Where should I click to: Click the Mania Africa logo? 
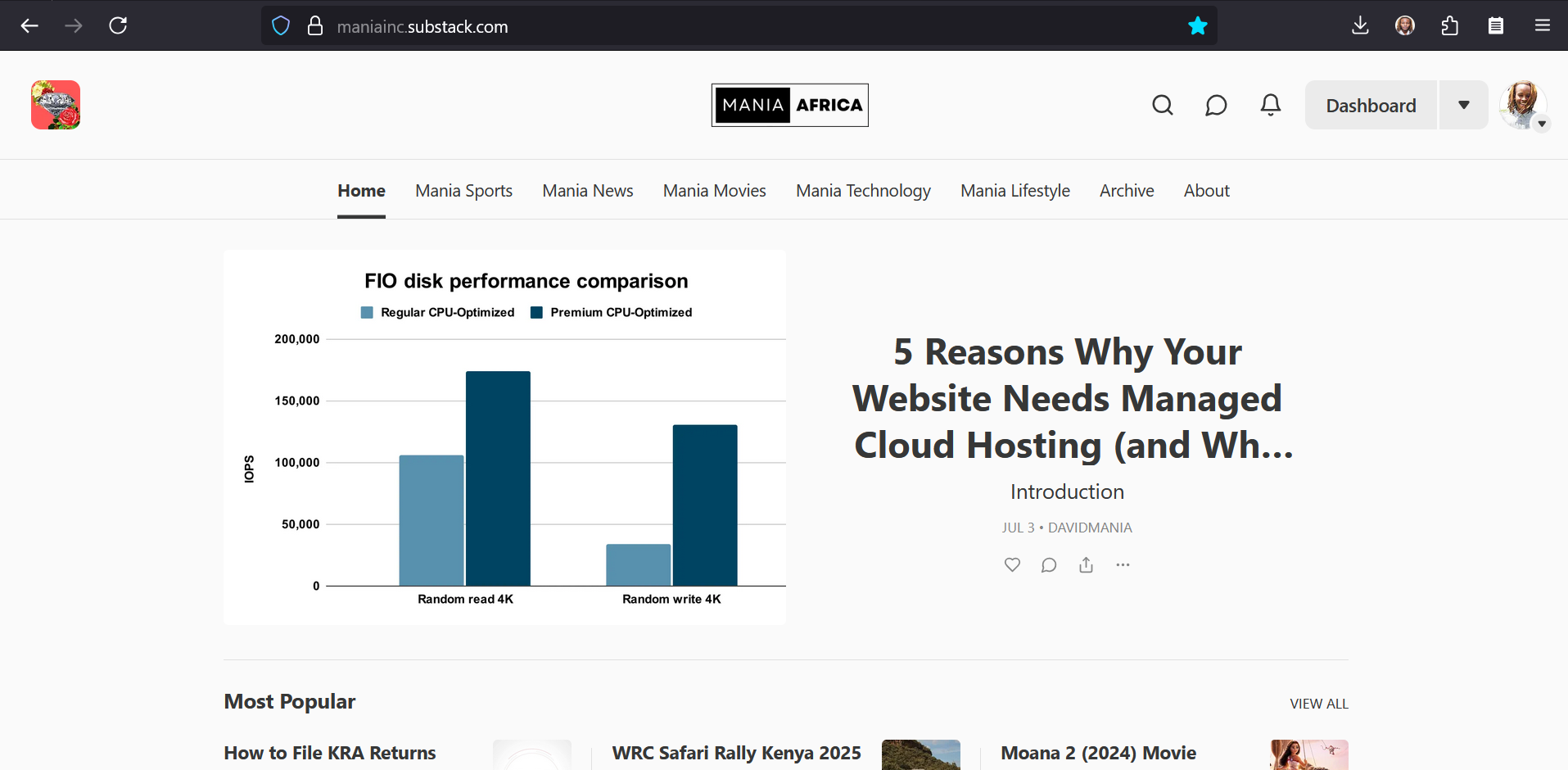pyautogui.click(x=790, y=105)
